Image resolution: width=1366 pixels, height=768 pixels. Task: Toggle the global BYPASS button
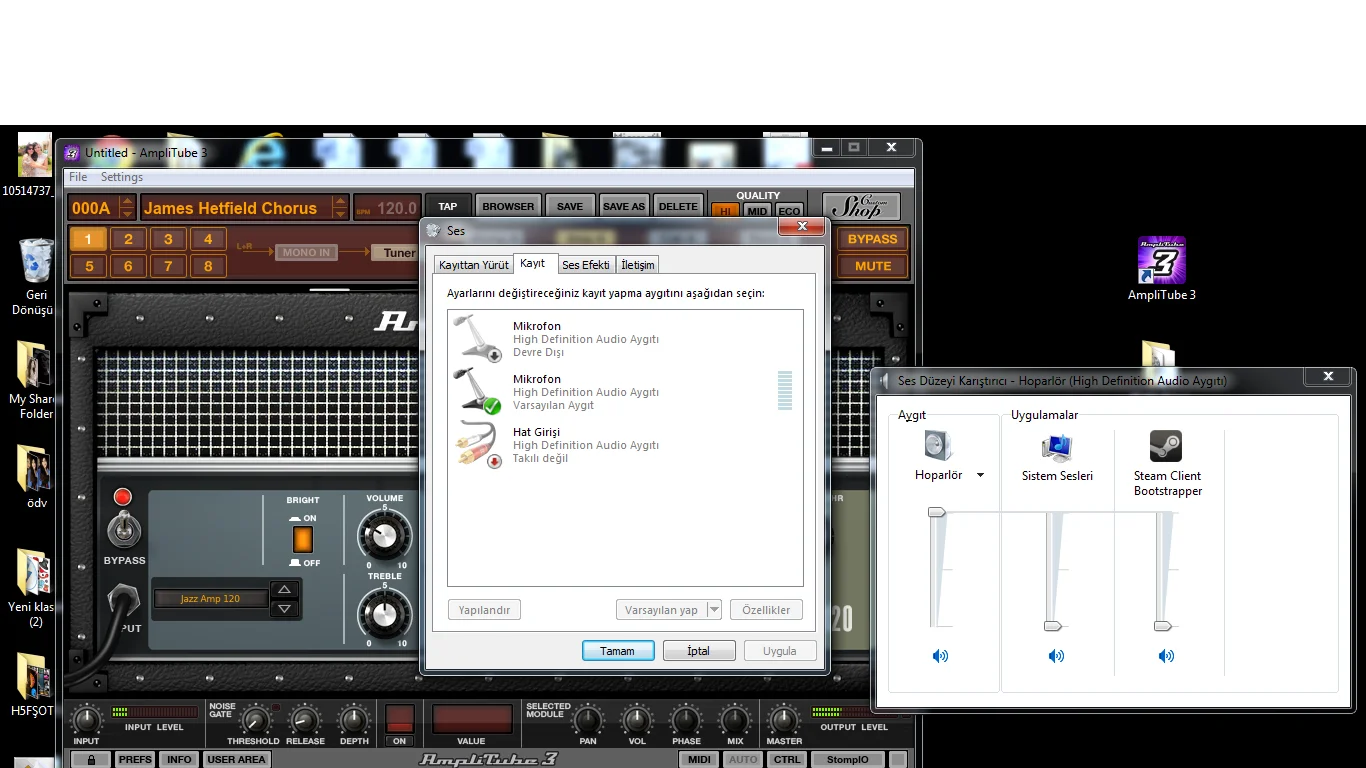click(x=873, y=239)
